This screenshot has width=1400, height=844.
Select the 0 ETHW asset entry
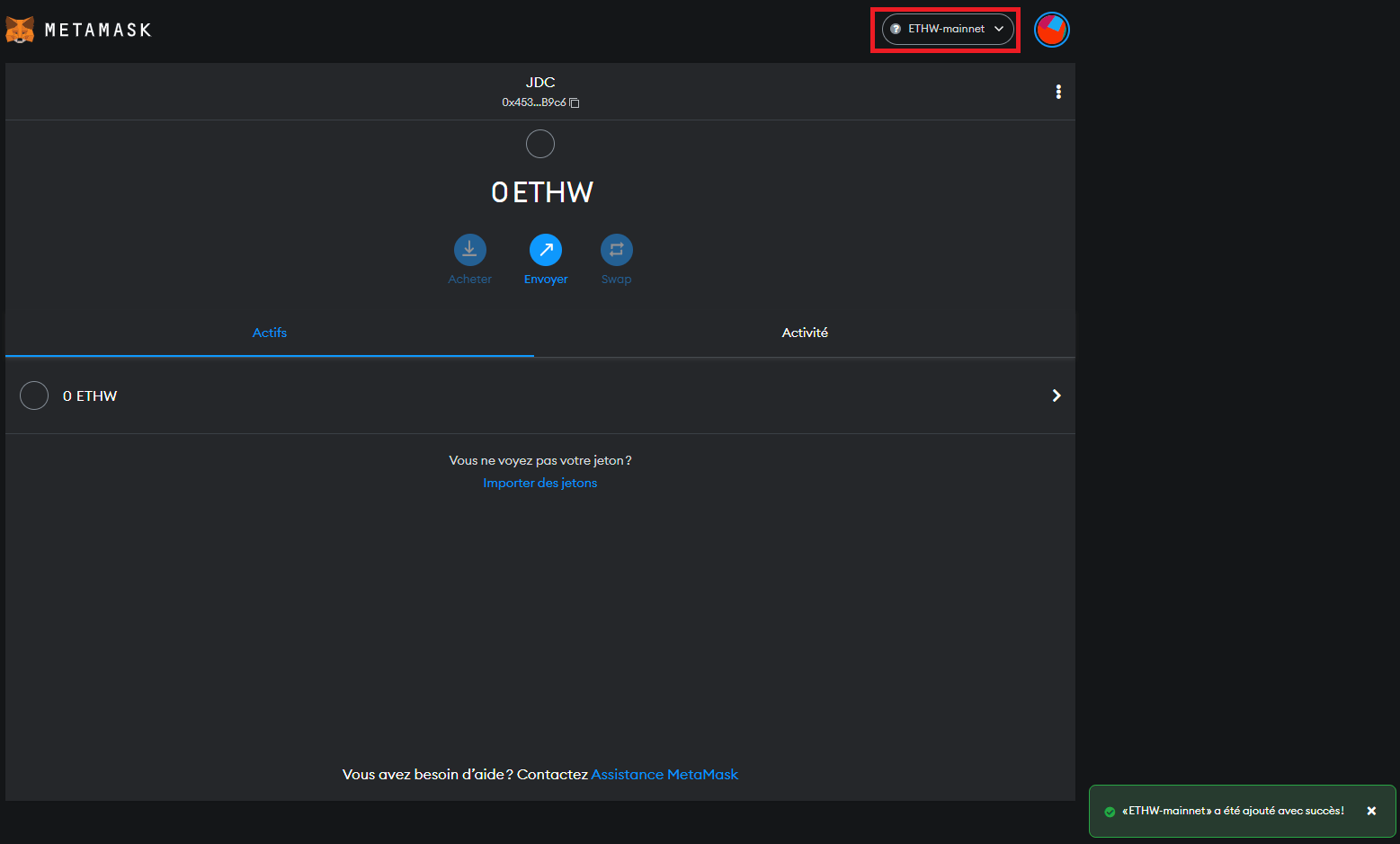90,396
